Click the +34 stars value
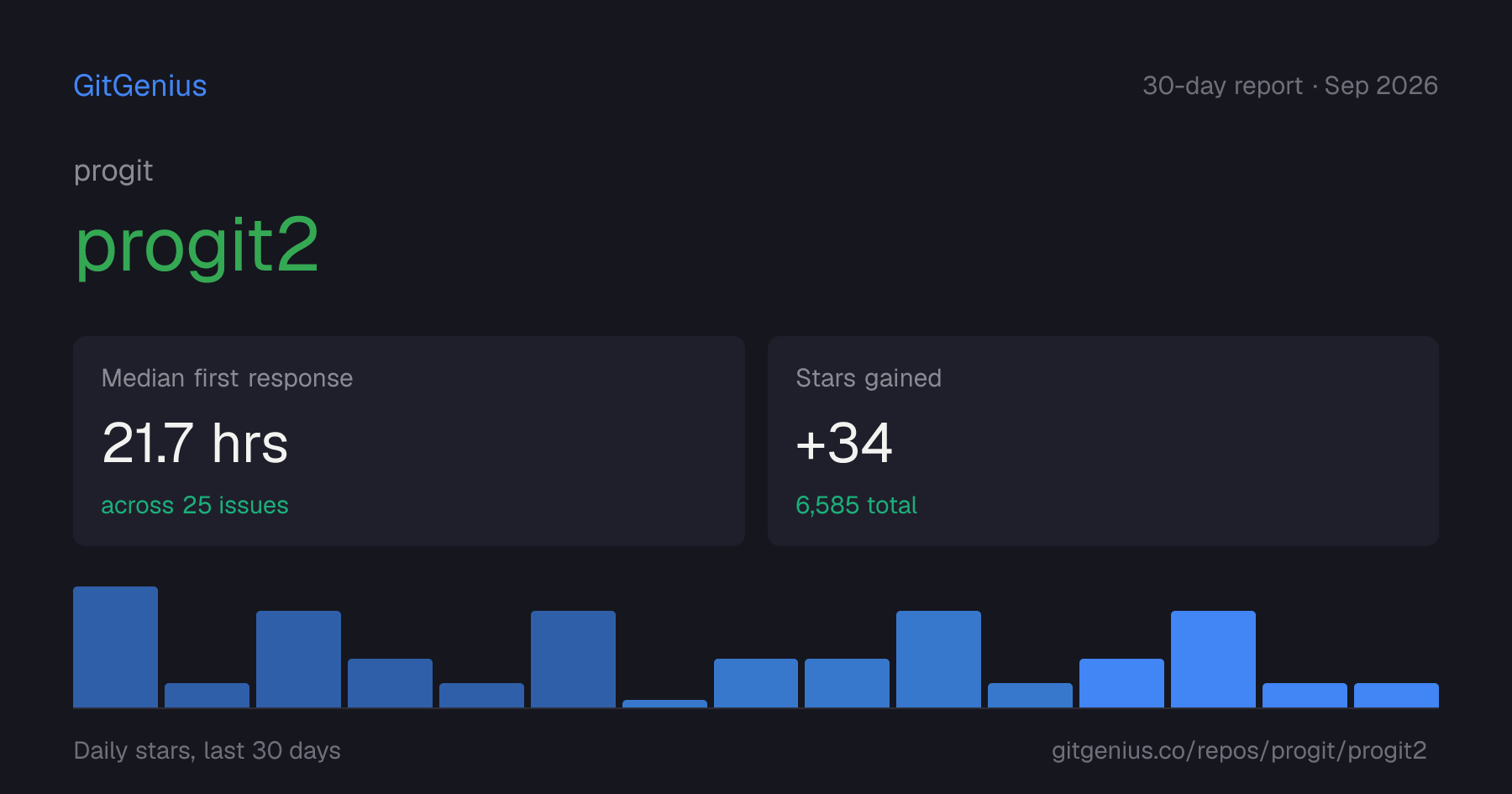 844,443
